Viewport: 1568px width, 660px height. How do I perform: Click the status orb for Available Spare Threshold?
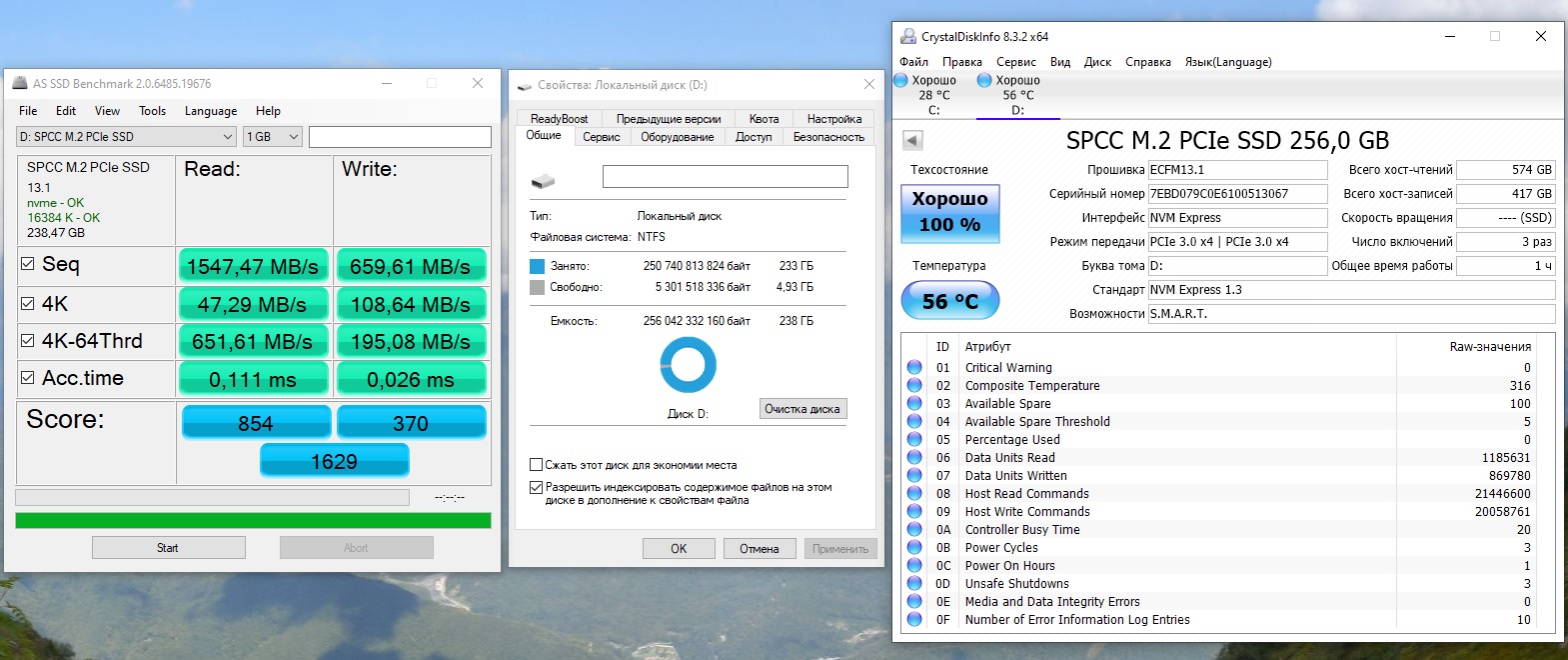point(914,421)
